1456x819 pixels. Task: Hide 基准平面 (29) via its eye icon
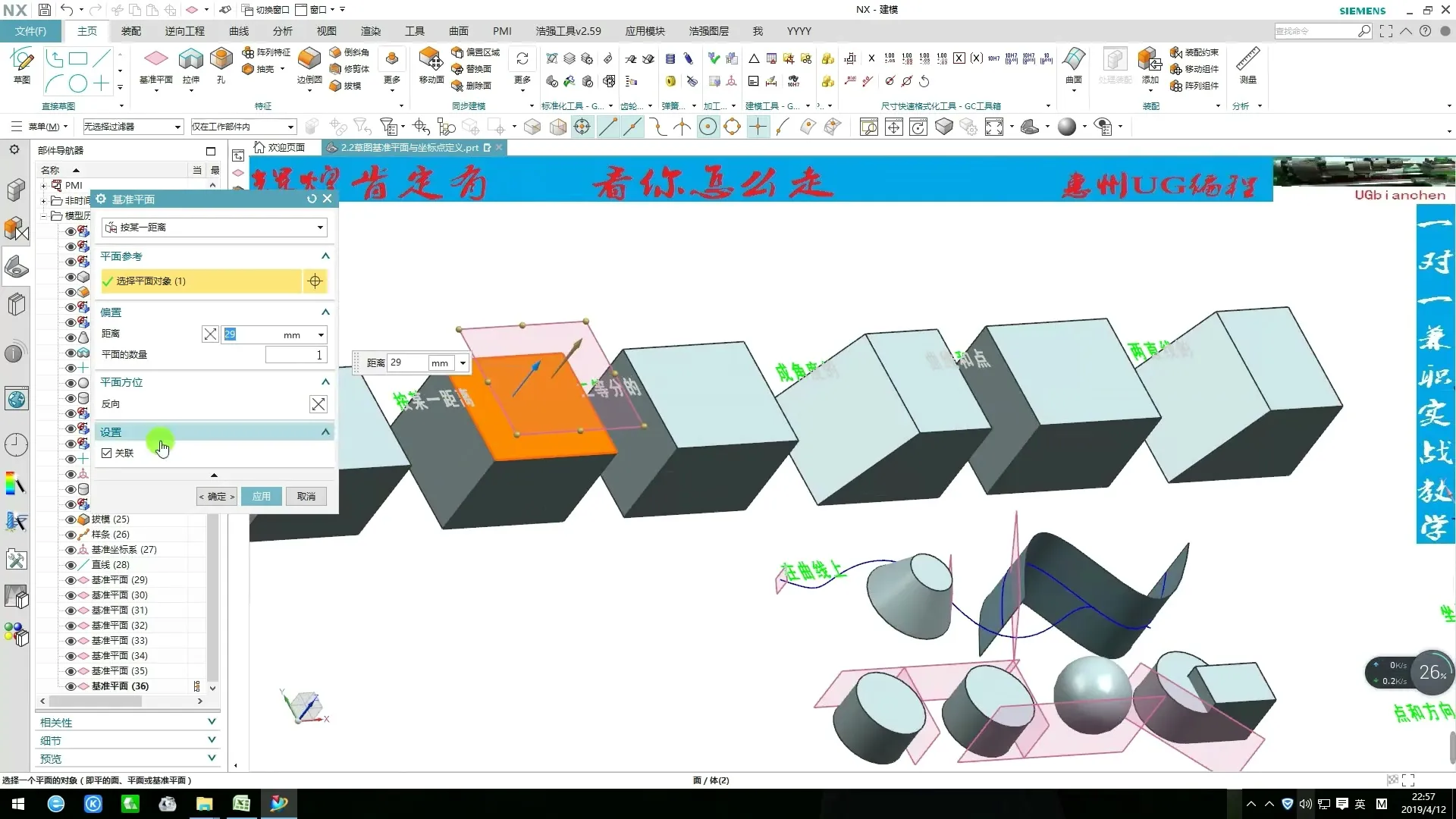pos(71,580)
